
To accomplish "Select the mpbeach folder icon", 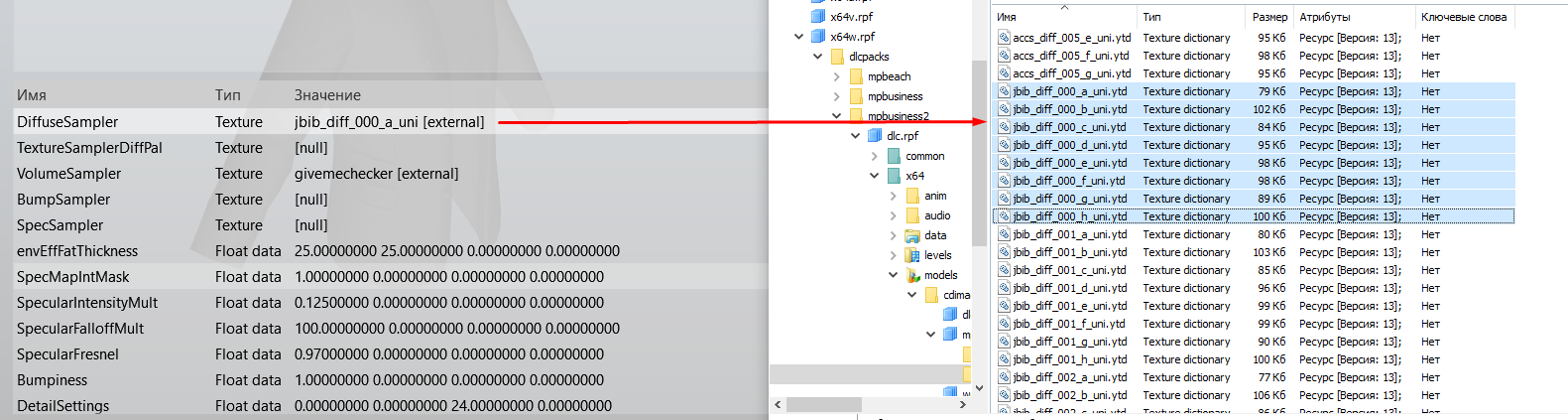I will click(856, 76).
